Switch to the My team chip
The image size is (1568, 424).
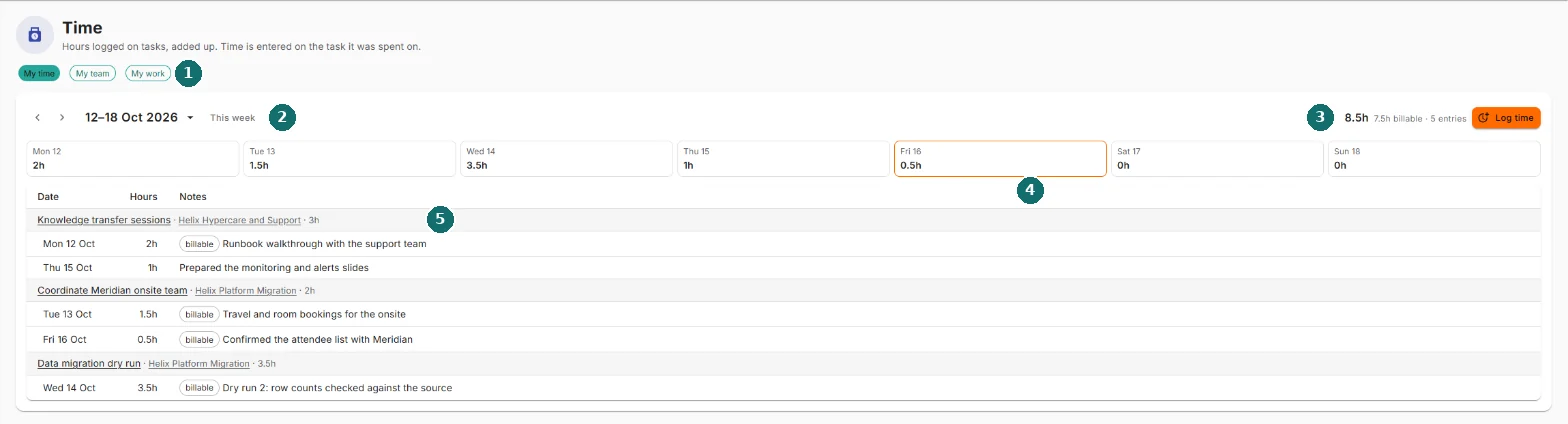93,73
